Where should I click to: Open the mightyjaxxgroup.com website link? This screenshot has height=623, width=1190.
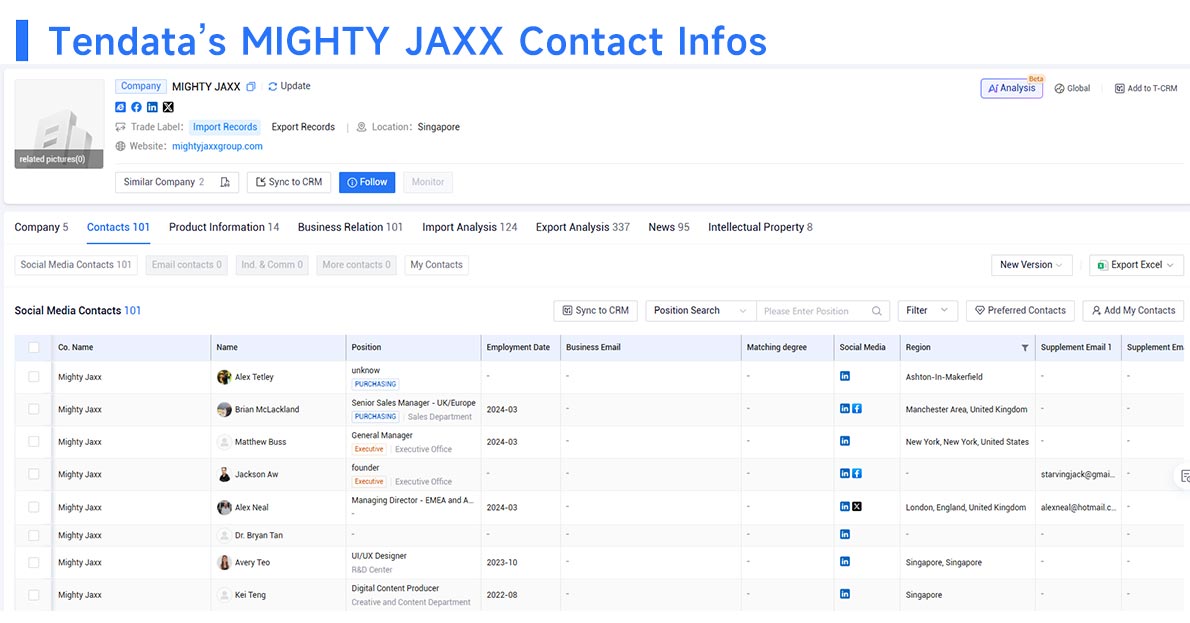coord(217,146)
